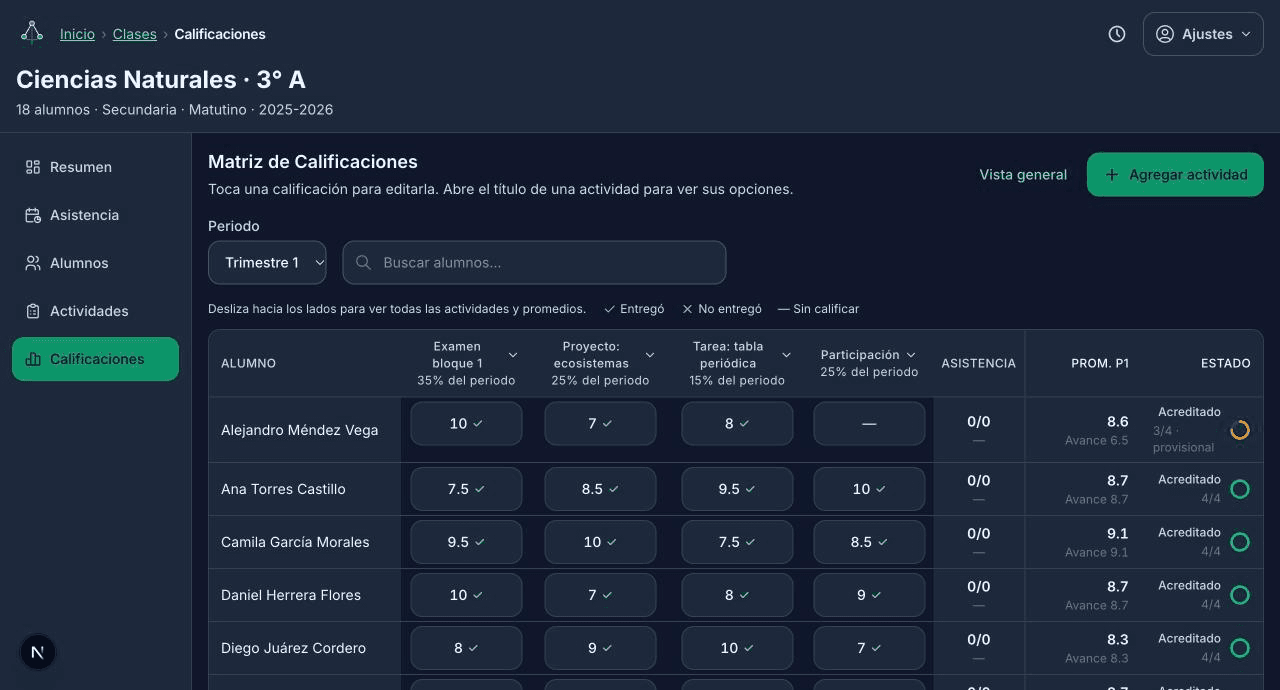This screenshot has height=690, width=1280.
Task: Click Diego Juárez's green status ring
Action: click(1240, 648)
